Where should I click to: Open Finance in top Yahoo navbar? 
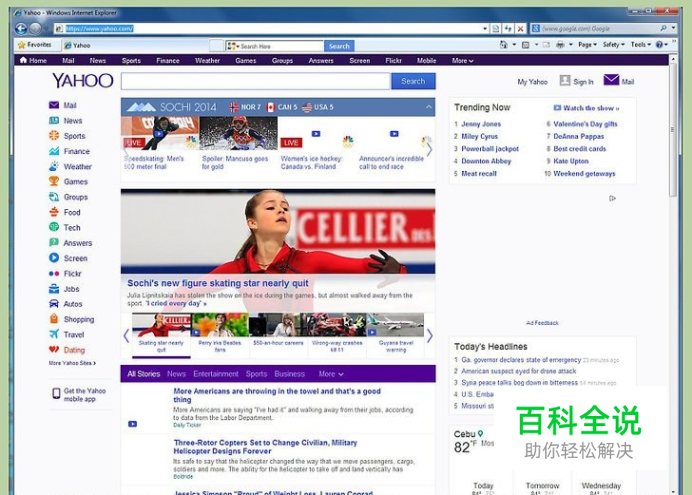click(168, 60)
